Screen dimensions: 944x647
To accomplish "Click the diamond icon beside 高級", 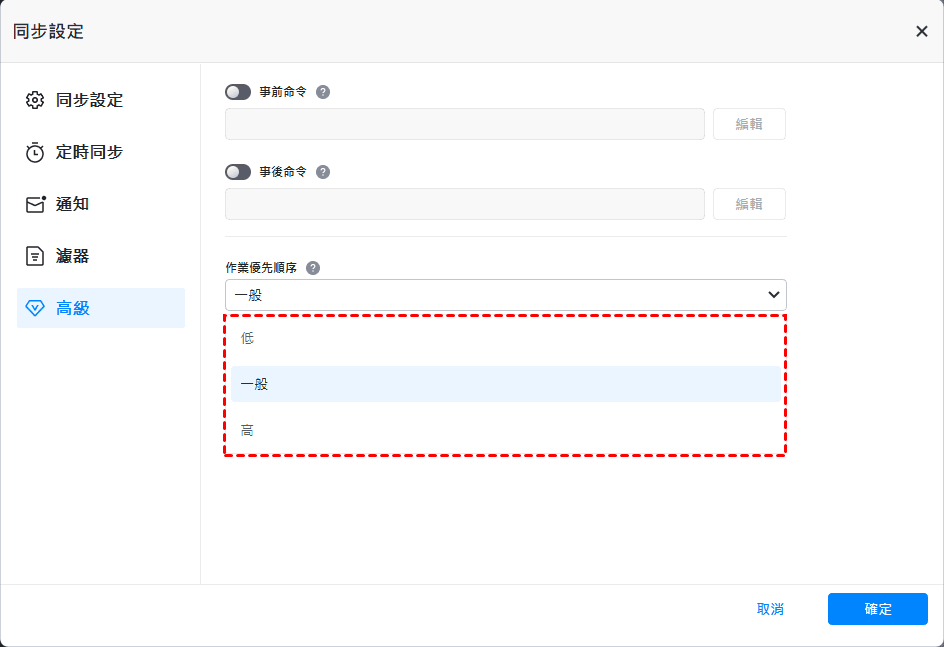I will (35, 308).
